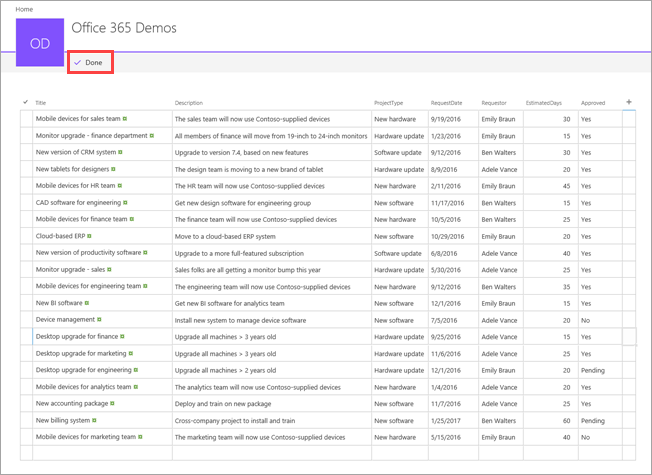Image resolution: width=652 pixels, height=475 pixels.
Task: Select row checkbox for Mobile devices for sales team
Action: click(x=26, y=119)
